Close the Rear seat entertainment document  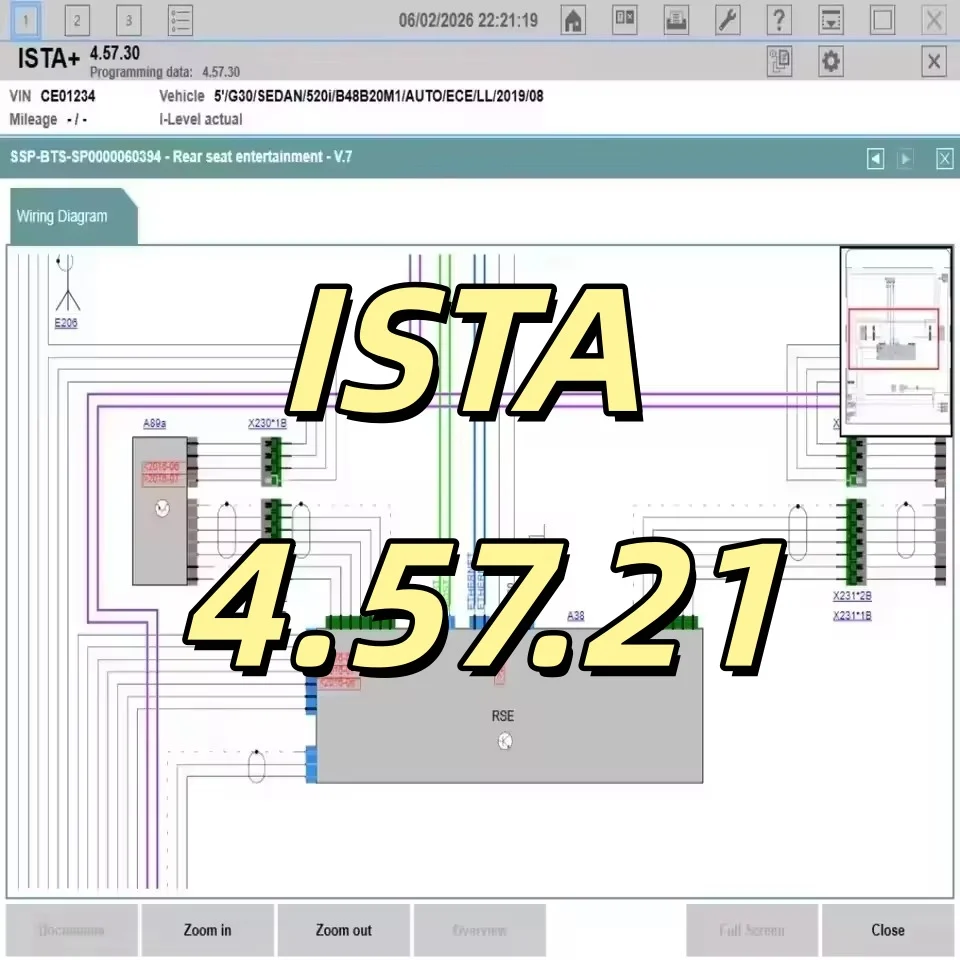pyautogui.click(x=944, y=159)
